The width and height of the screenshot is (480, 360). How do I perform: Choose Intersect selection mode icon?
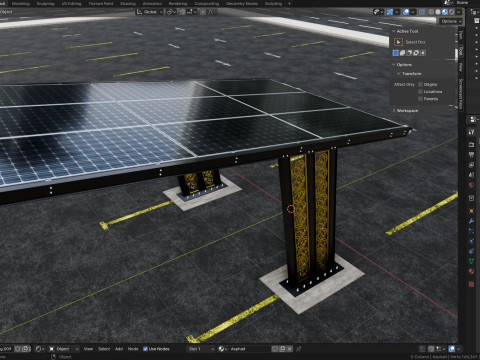pyautogui.click(x=423, y=53)
